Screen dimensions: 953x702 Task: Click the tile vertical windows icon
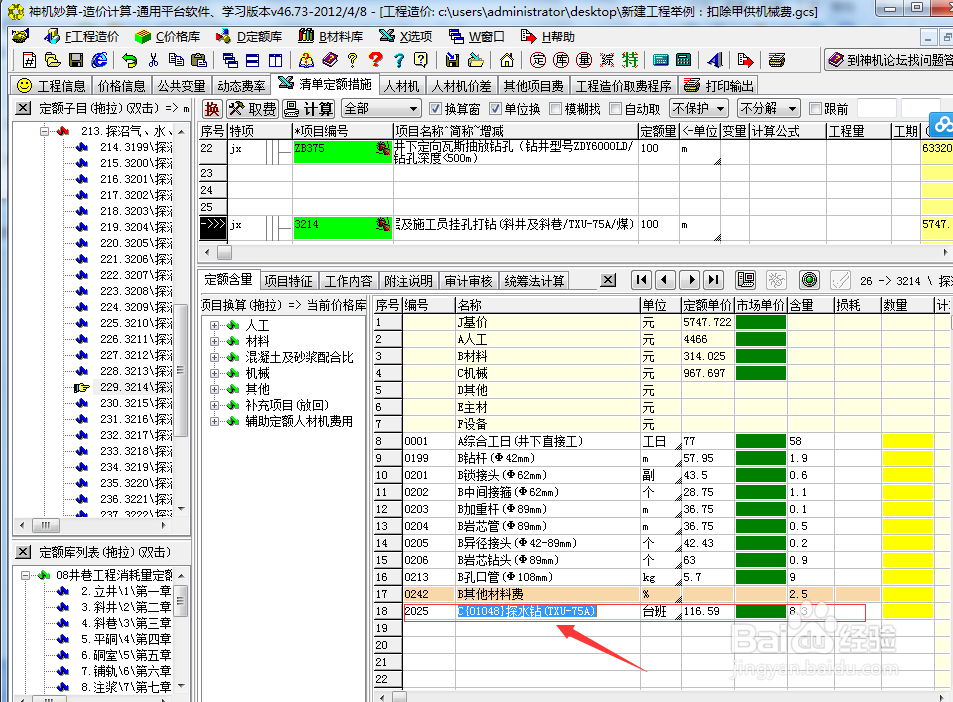(275, 60)
